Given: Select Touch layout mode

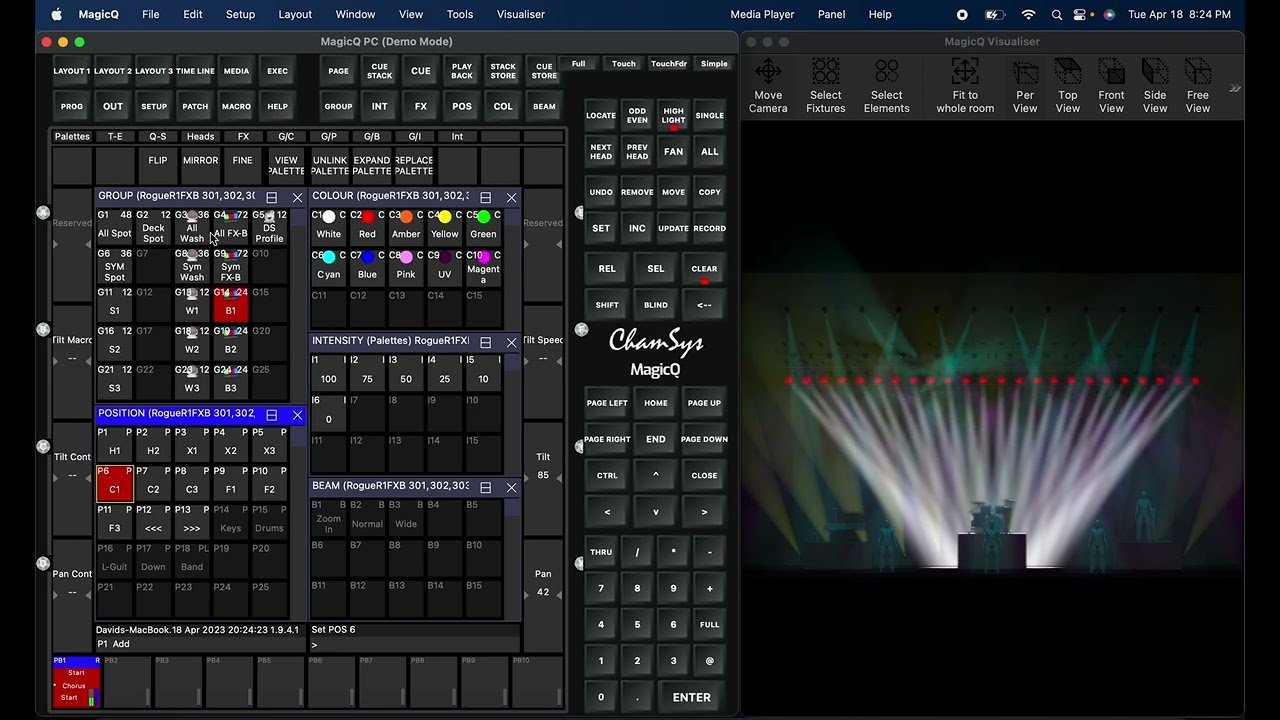Looking at the screenshot, I should pos(624,64).
